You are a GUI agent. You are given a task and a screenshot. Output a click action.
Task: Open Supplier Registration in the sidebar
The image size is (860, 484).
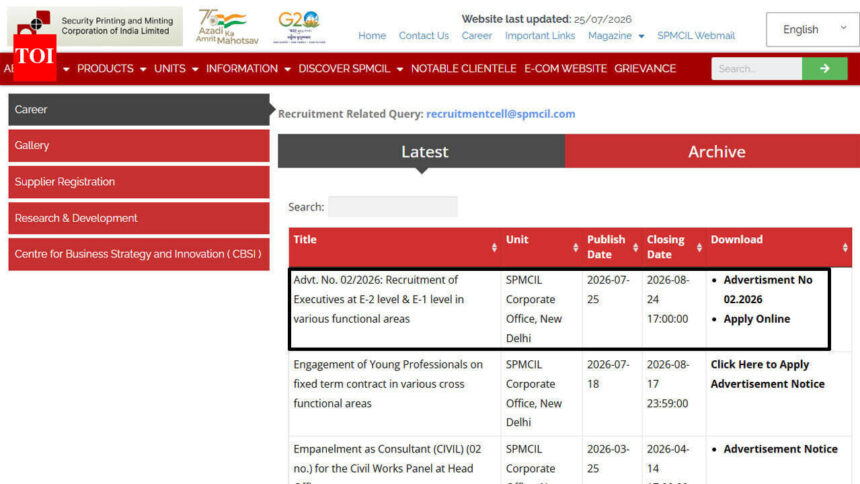click(139, 182)
